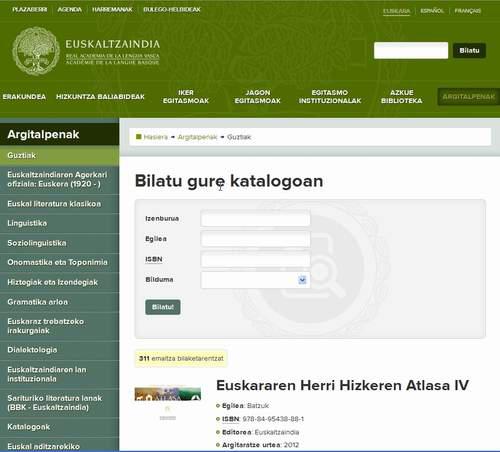Open Sarituriko literatura lanak sidebar item
500x452 pixels.
[59, 403]
